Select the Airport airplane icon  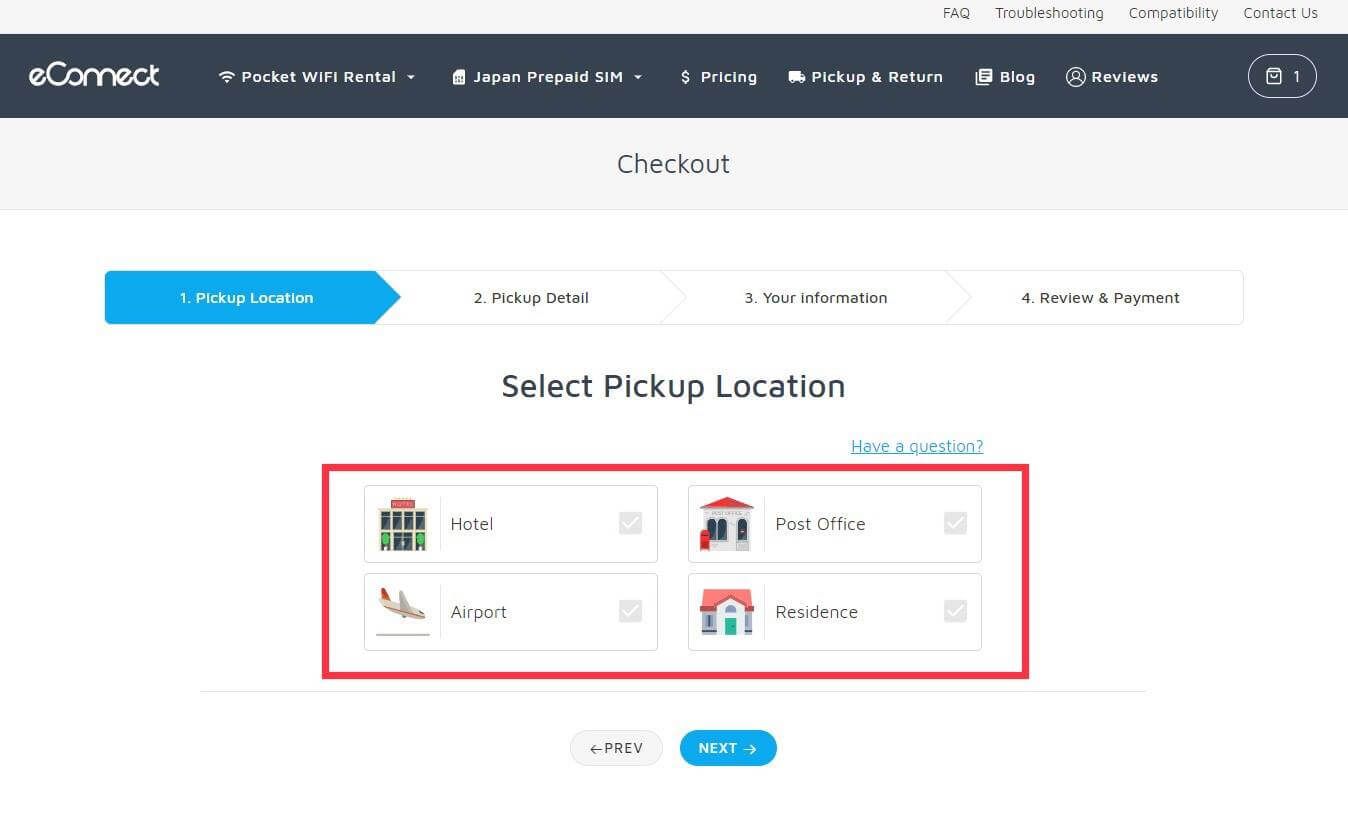tap(403, 612)
